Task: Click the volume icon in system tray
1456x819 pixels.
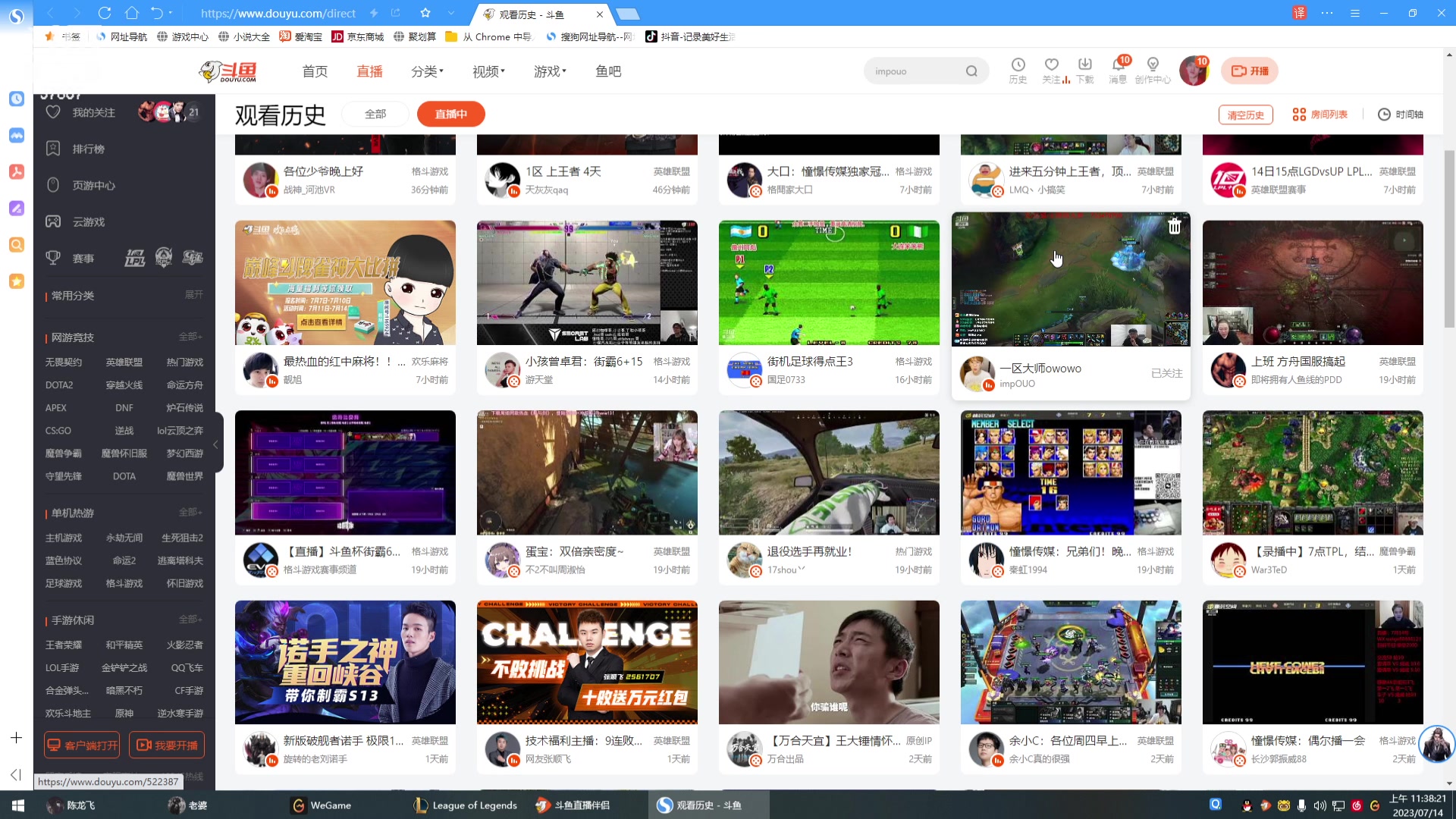Action: point(1319,805)
